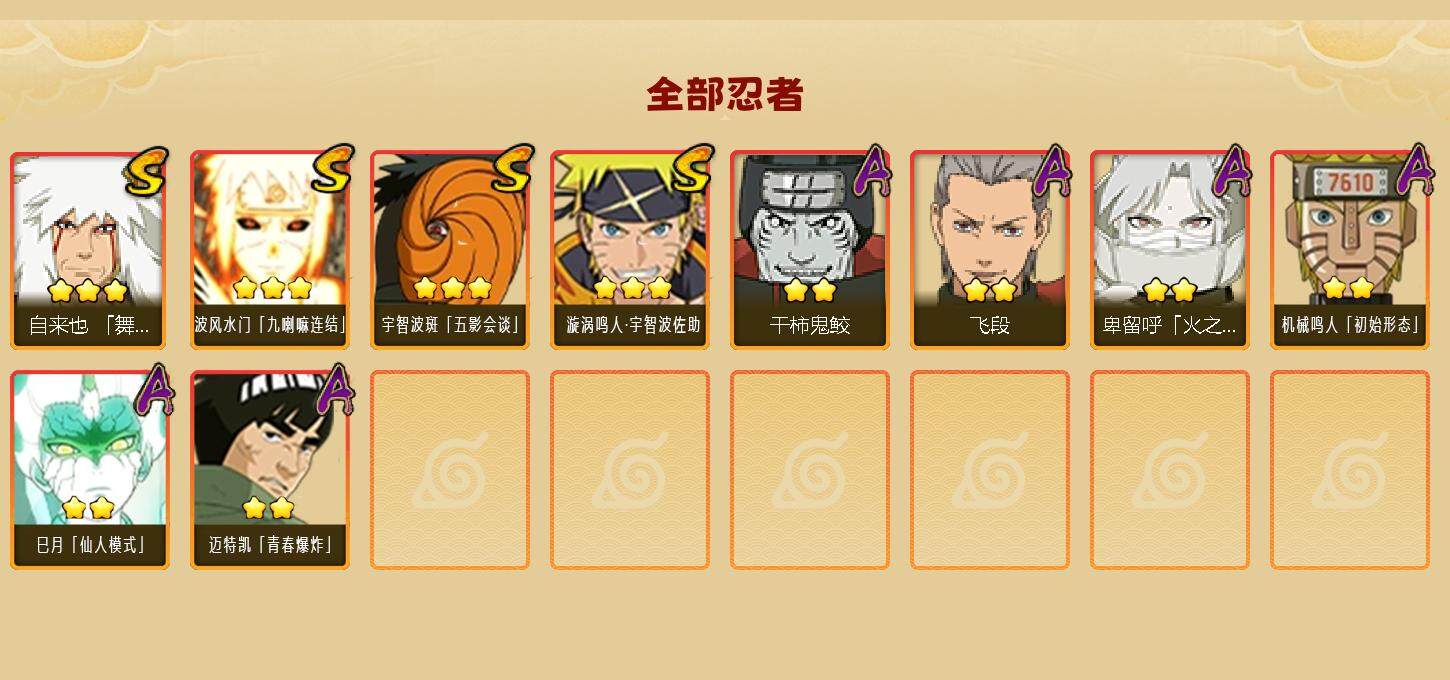Click the first empty ninja slot

[x=450, y=470]
